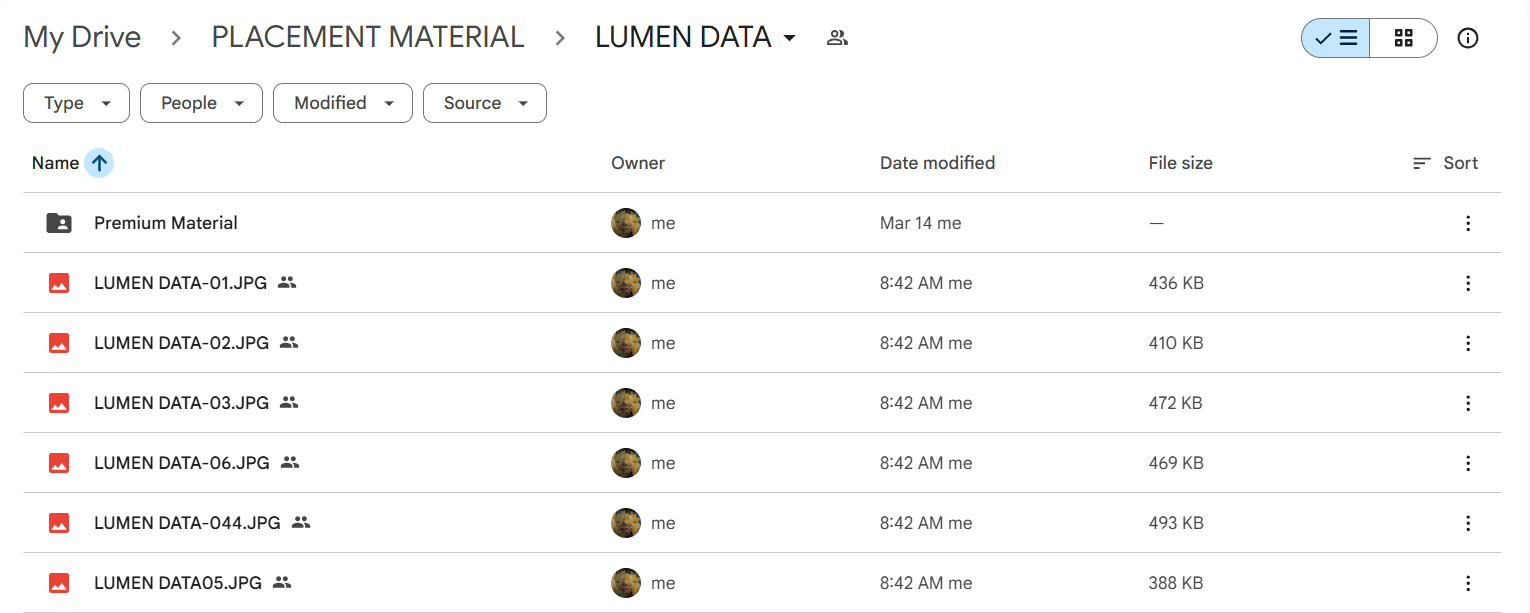Click the Premium Material shared folder icon

coord(59,223)
